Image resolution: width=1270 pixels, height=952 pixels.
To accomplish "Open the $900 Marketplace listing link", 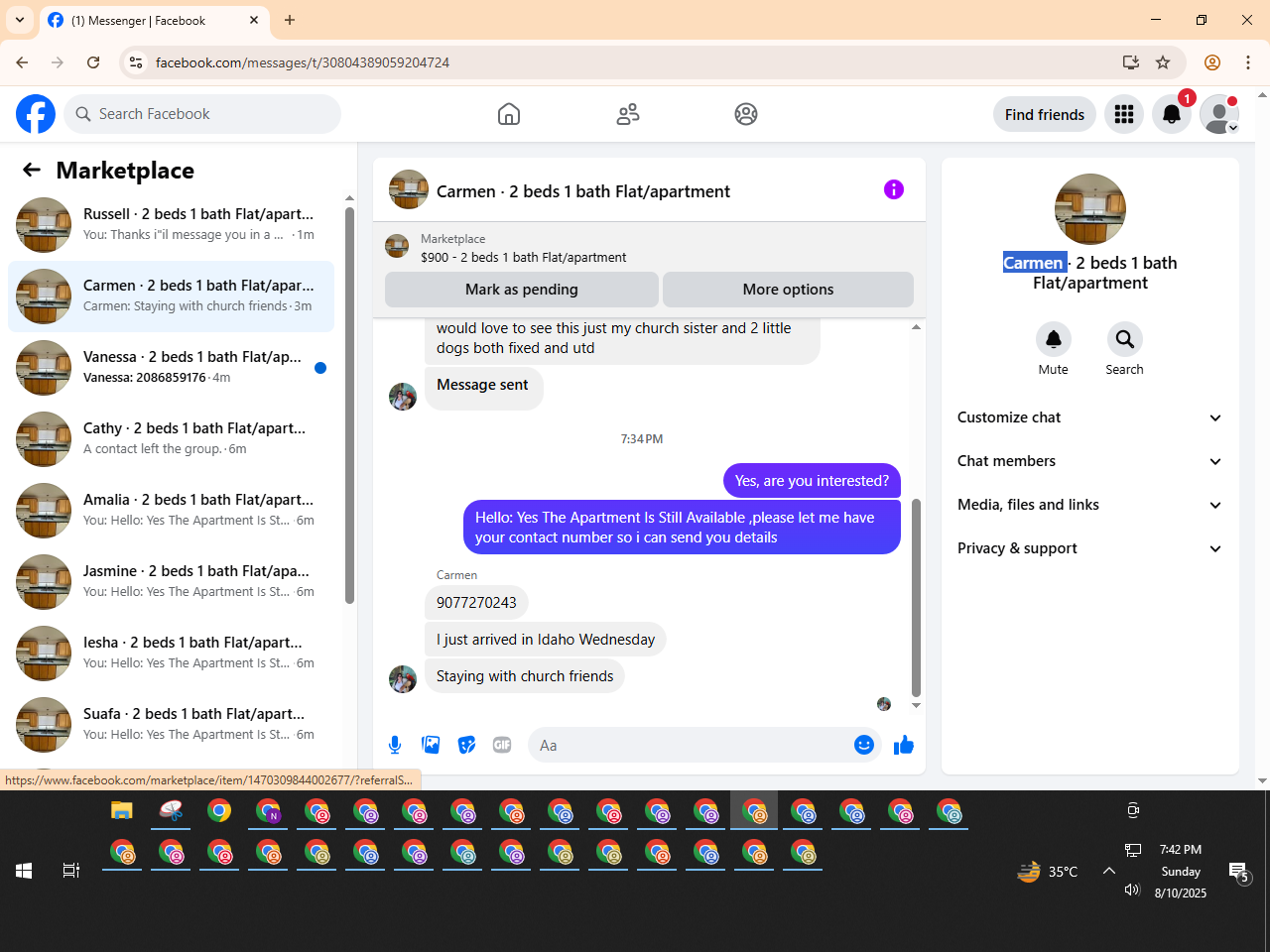I will pyautogui.click(x=523, y=257).
